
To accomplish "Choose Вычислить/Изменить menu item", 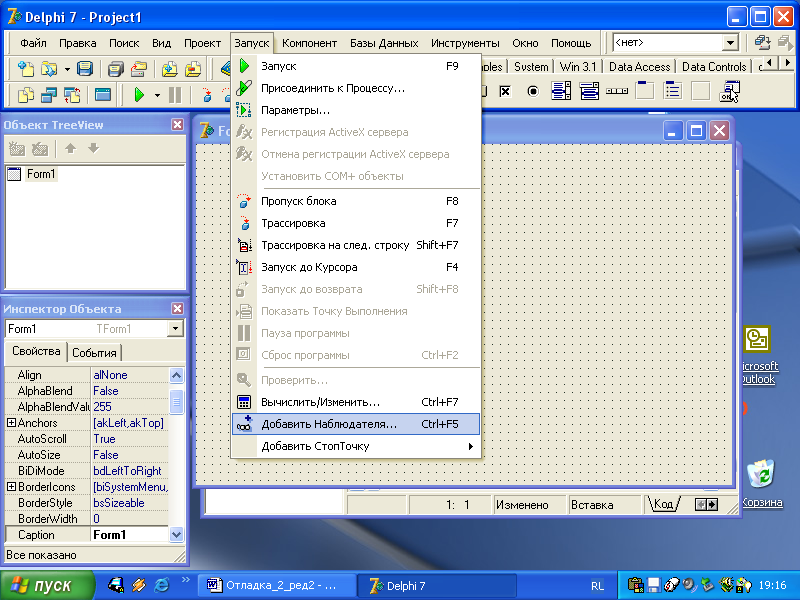I will click(x=356, y=402).
